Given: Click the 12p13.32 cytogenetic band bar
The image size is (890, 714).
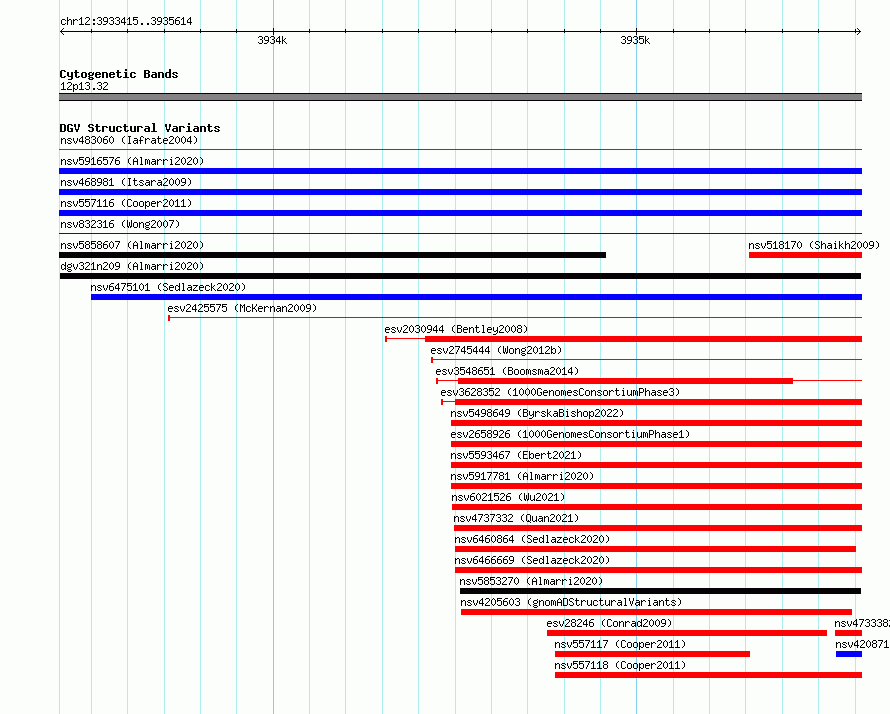Looking at the screenshot, I should coord(460,97).
